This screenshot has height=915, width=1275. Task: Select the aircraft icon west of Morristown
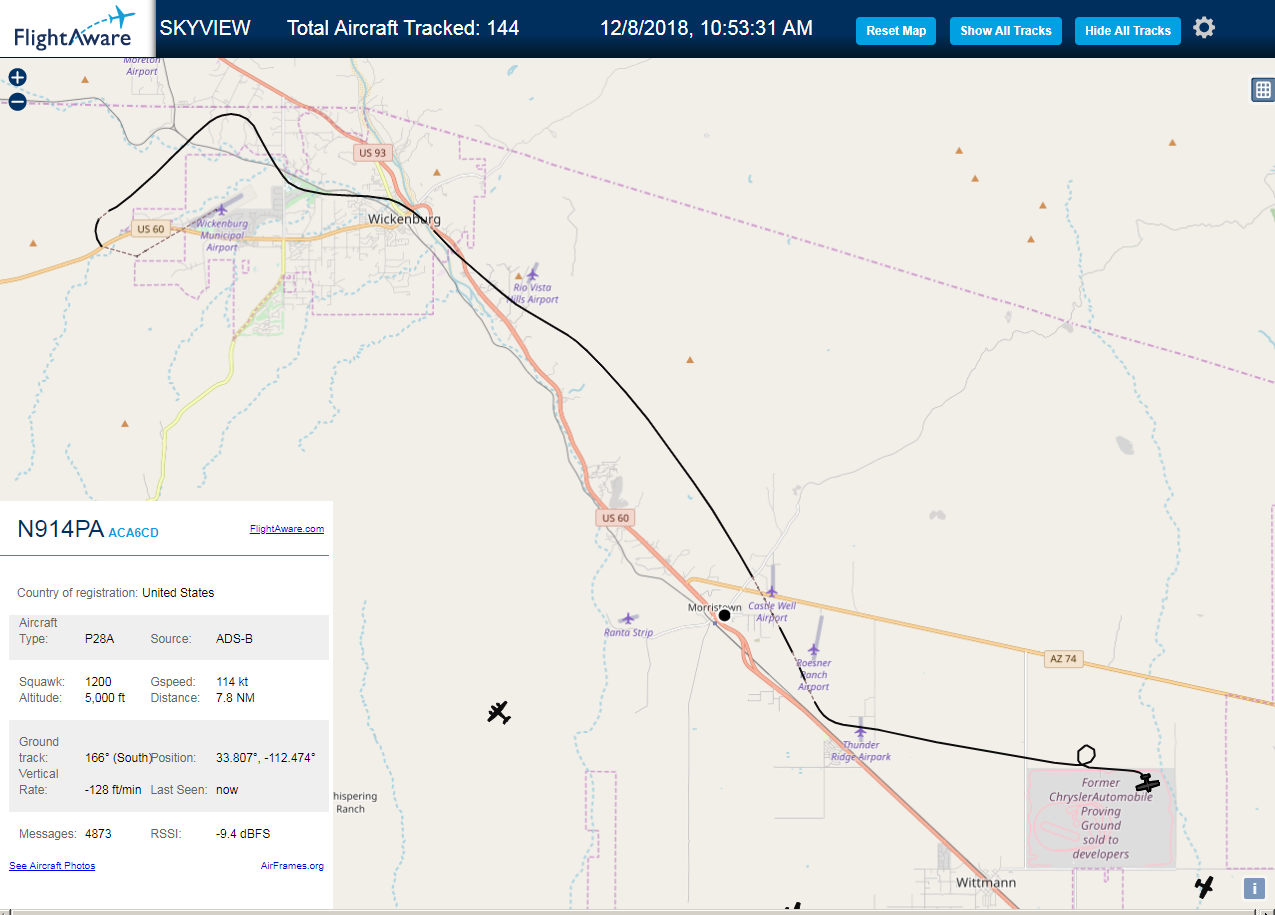[499, 713]
